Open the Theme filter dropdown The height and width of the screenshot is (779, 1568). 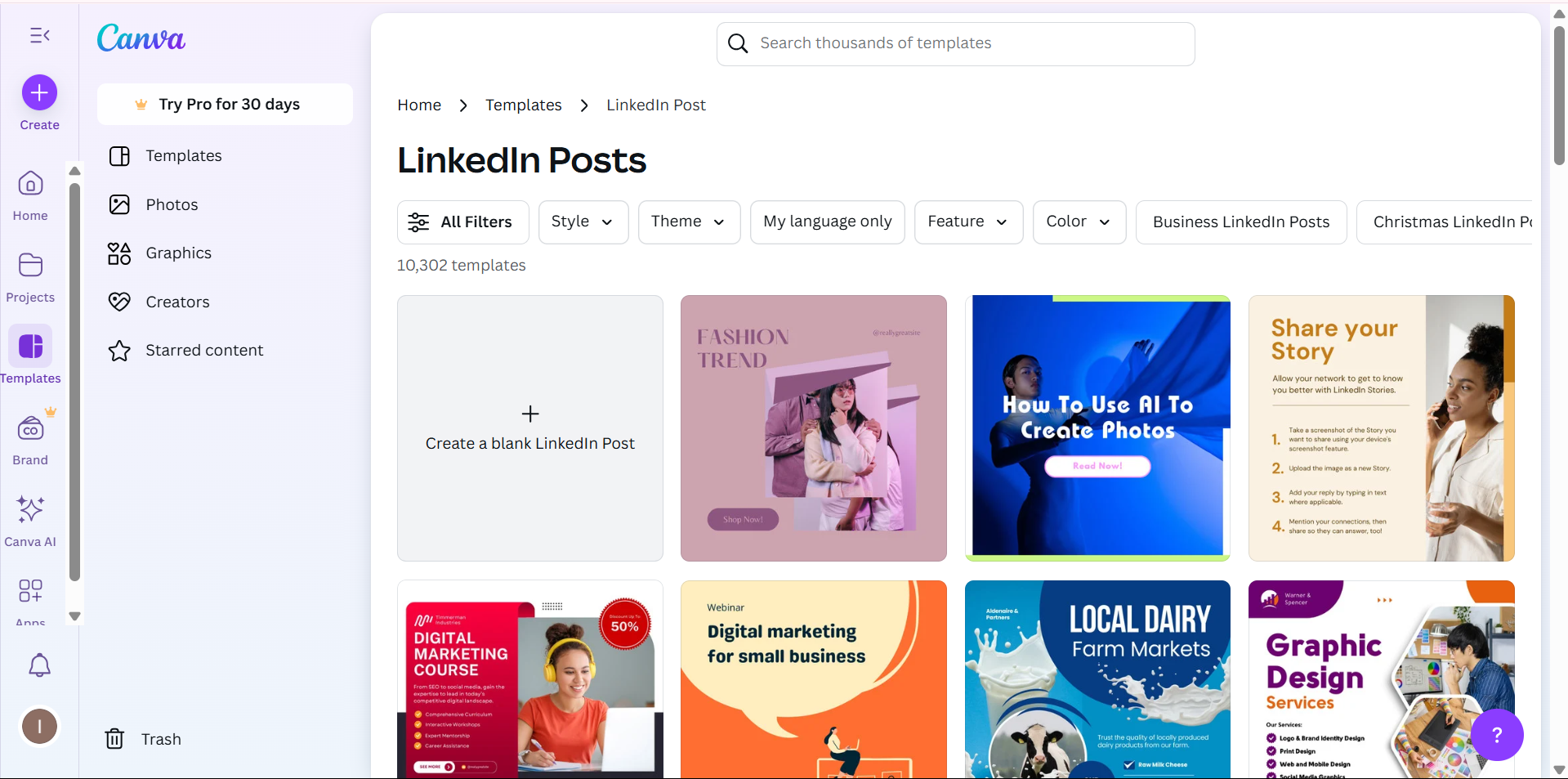(x=688, y=222)
